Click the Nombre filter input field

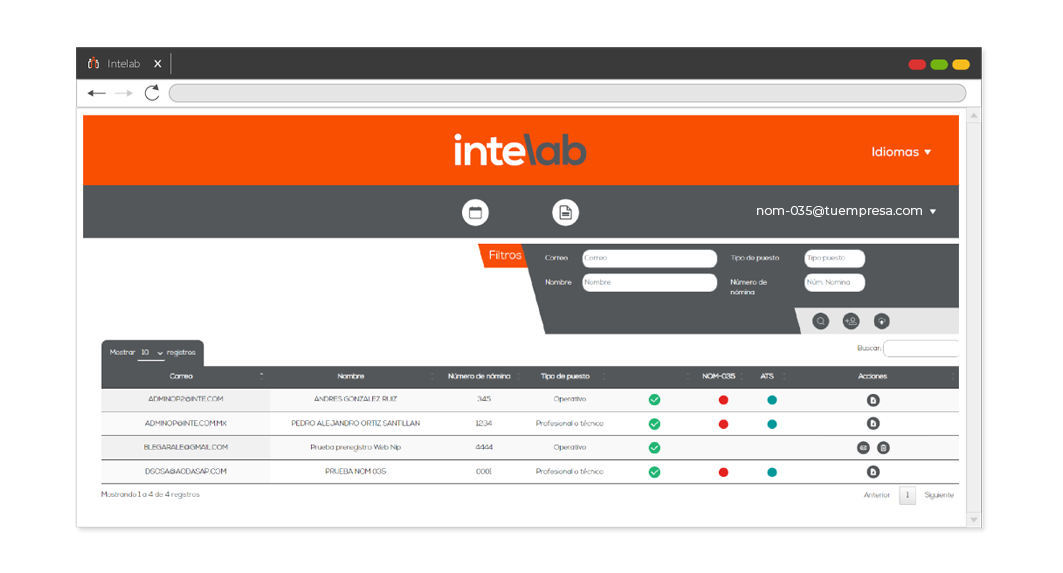point(649,283)
